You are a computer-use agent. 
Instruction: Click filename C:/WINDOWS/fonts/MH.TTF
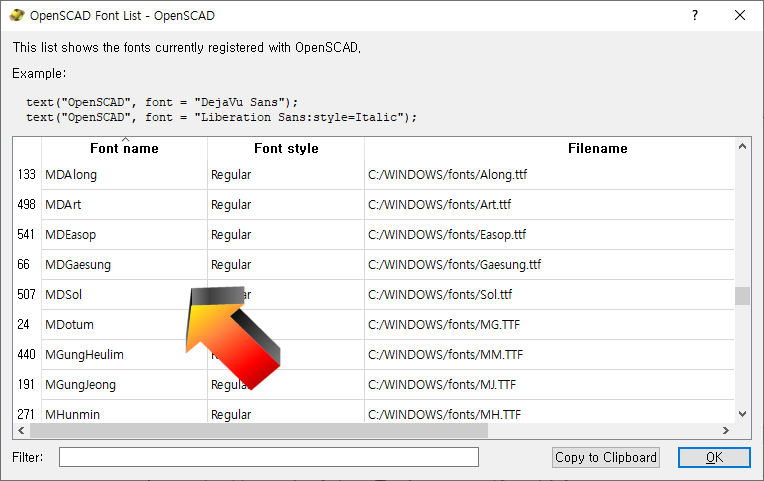pyautogui.click(x=444, y=414)
